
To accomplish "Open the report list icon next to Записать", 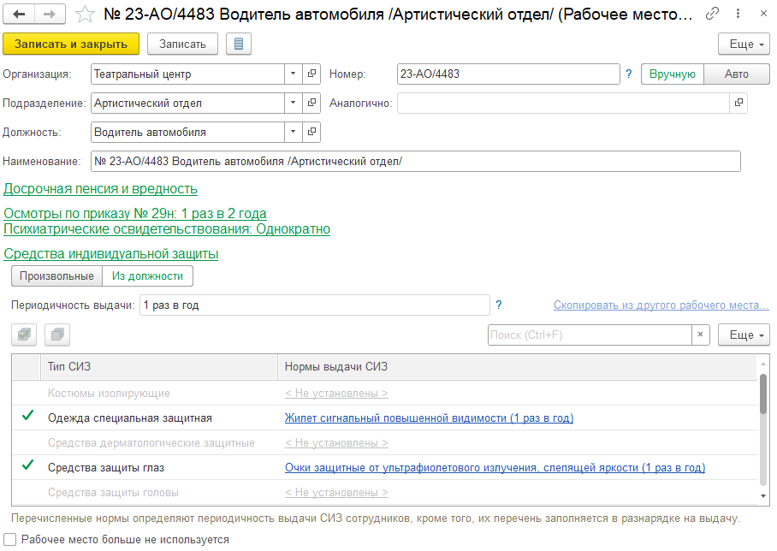I will tap(238, 44).
